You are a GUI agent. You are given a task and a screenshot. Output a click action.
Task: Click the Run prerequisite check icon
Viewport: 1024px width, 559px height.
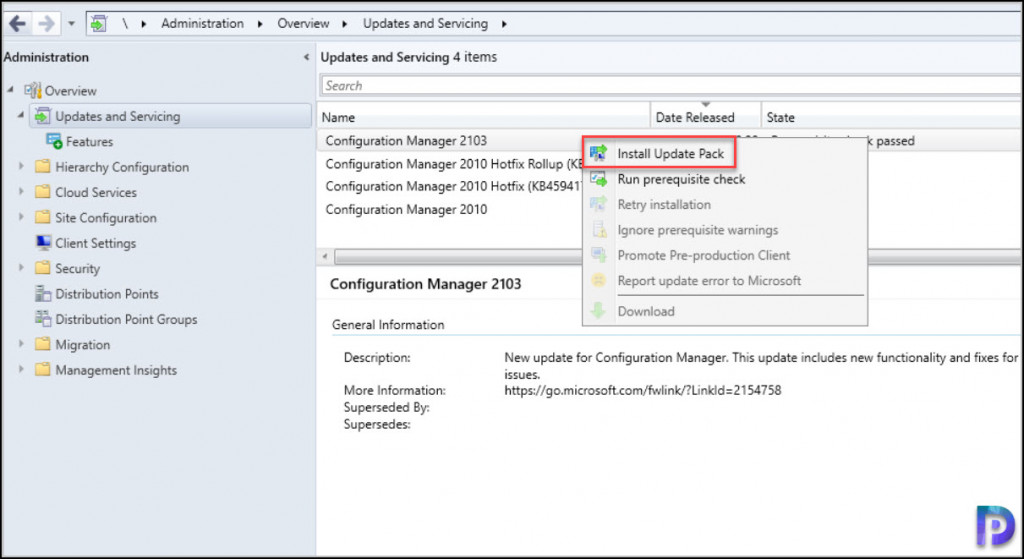point(599,178)
